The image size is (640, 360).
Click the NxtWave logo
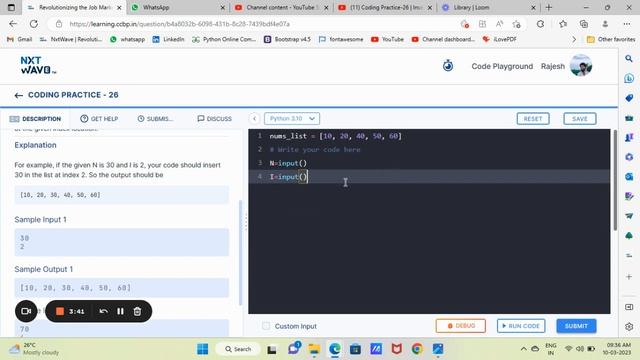click(x=38, y=65)
